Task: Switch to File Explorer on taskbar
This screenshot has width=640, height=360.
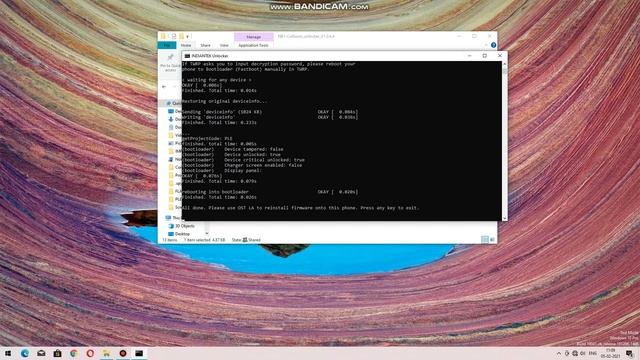Action: click(107, 353)
